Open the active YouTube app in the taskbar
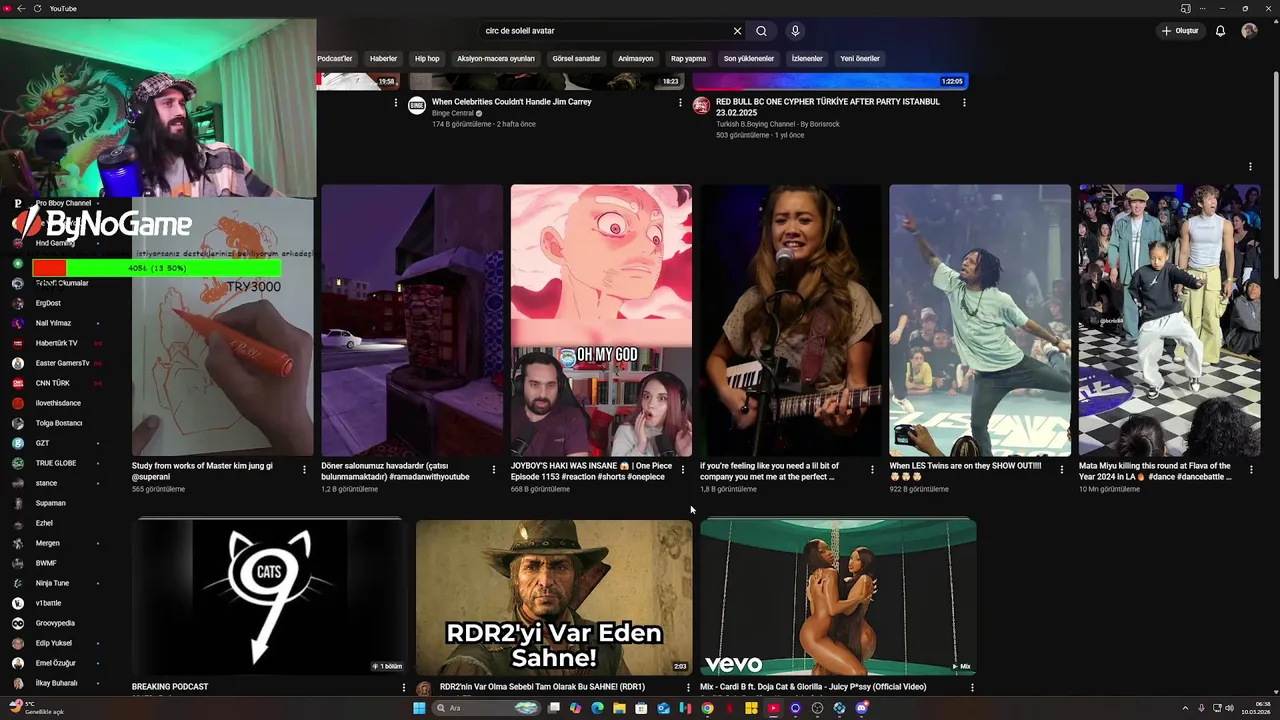1280x720 pixels. coord(773,708)
